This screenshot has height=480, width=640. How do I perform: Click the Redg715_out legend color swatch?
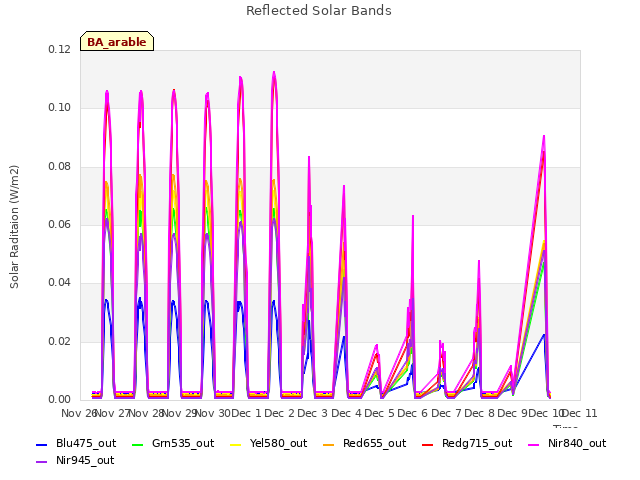coord(427,444)
